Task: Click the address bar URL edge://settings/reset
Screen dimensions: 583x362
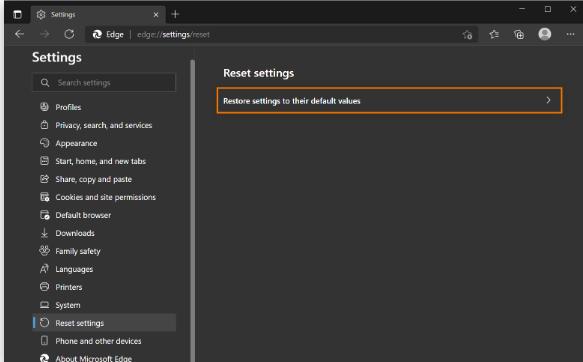Action: click(173, 35)
